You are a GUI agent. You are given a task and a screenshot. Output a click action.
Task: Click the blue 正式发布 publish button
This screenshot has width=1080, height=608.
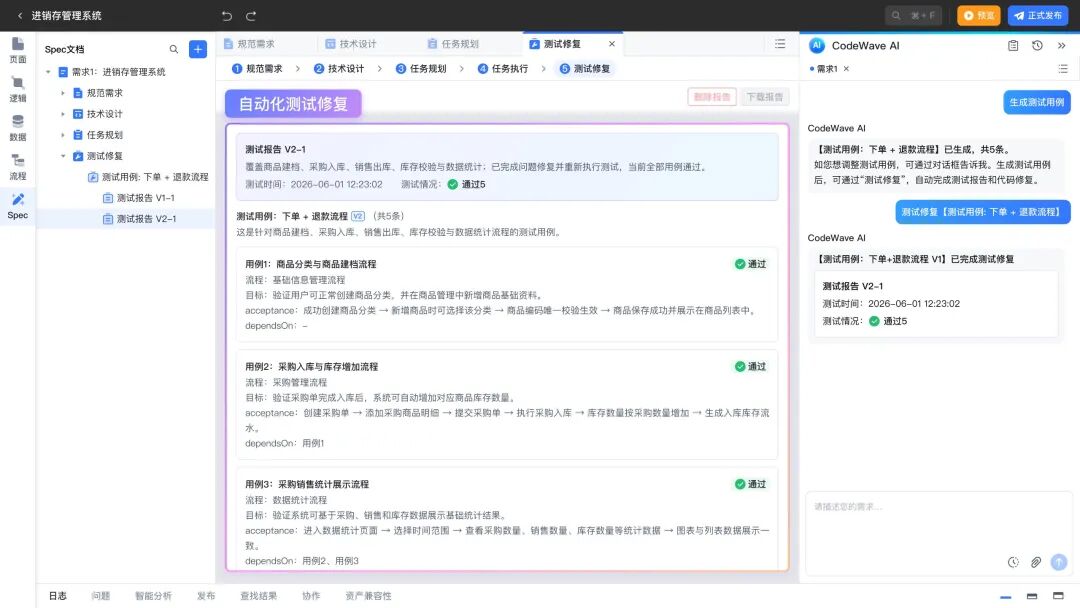(1037, 15)
